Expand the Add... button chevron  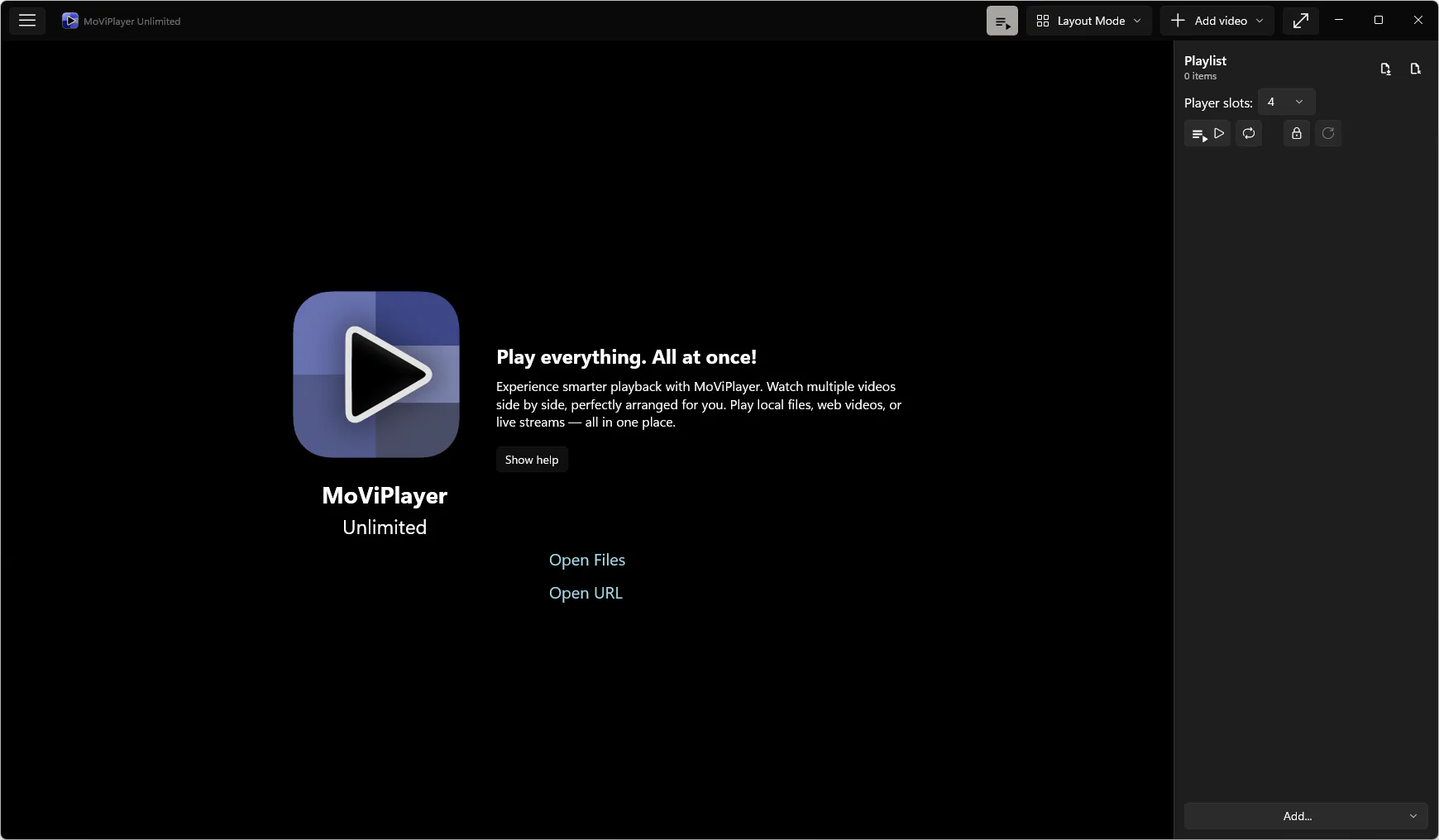[1413, 816]
